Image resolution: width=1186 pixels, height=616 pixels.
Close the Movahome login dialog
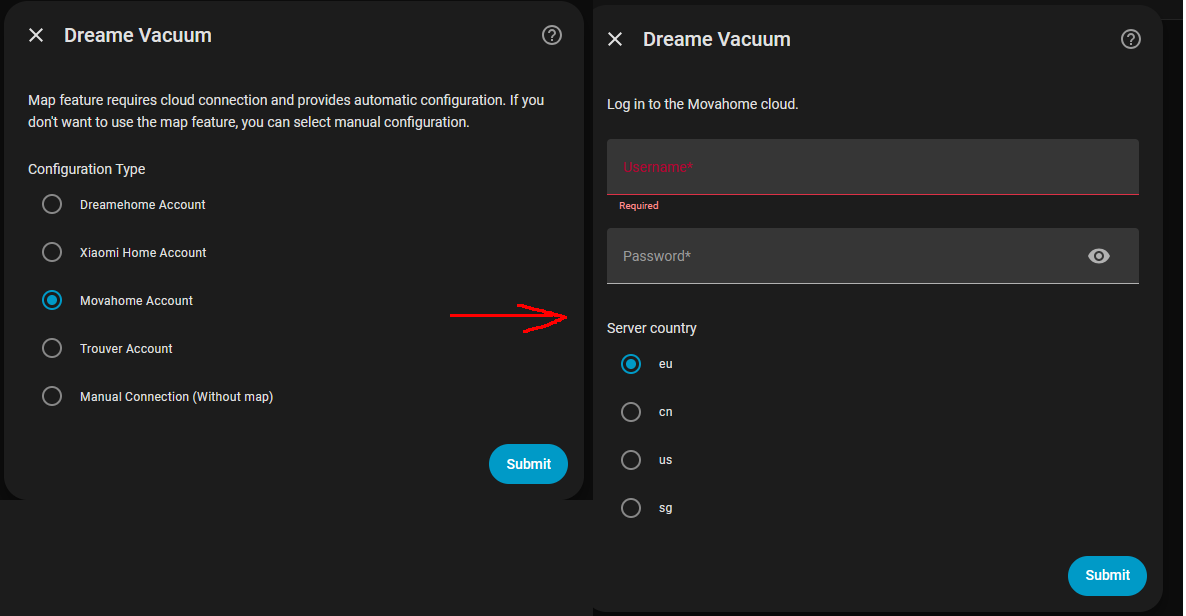tap(615, 39)
